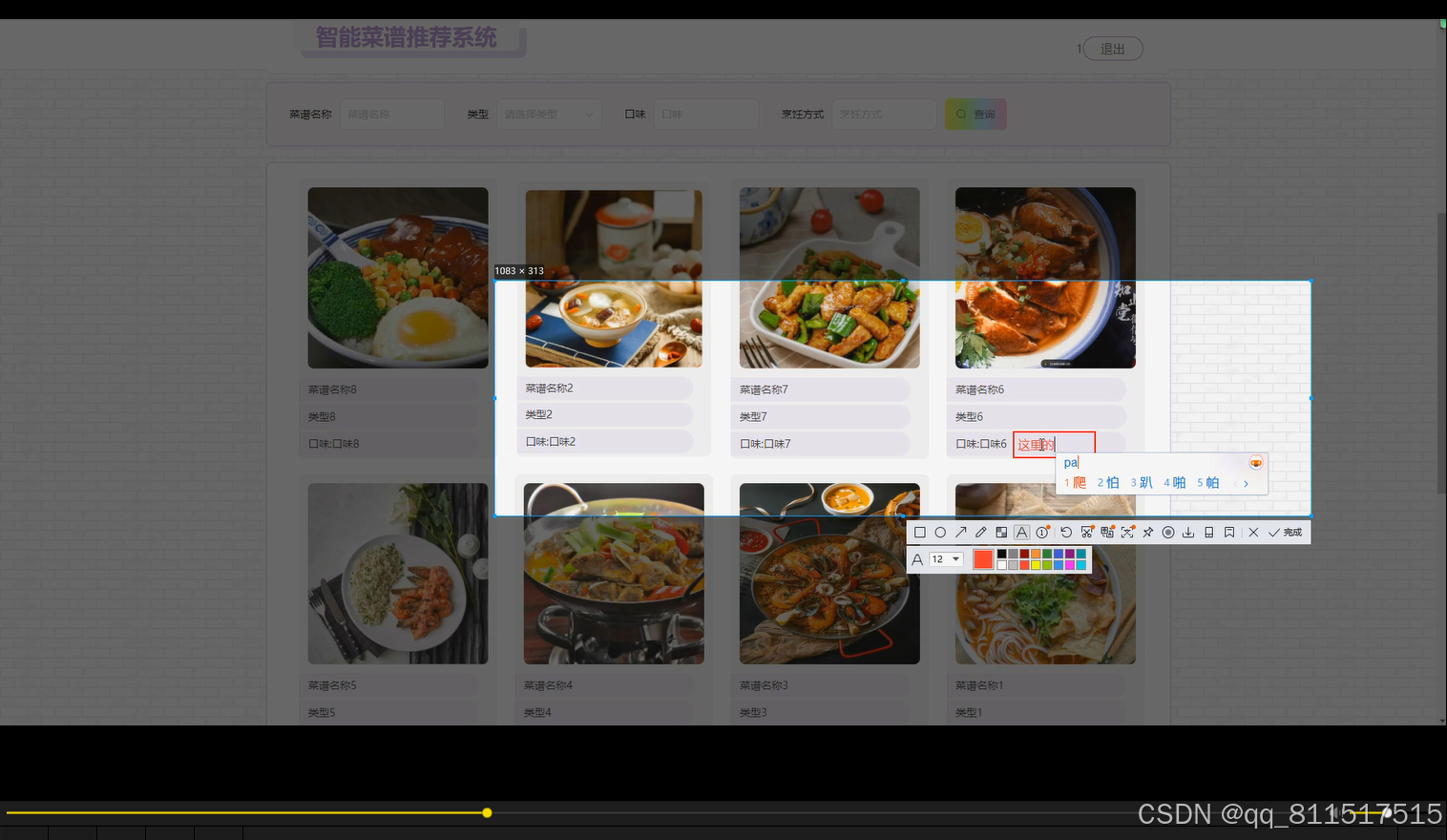
Task: Save the screenshot to a file
Action: [x=1188, y=532]
